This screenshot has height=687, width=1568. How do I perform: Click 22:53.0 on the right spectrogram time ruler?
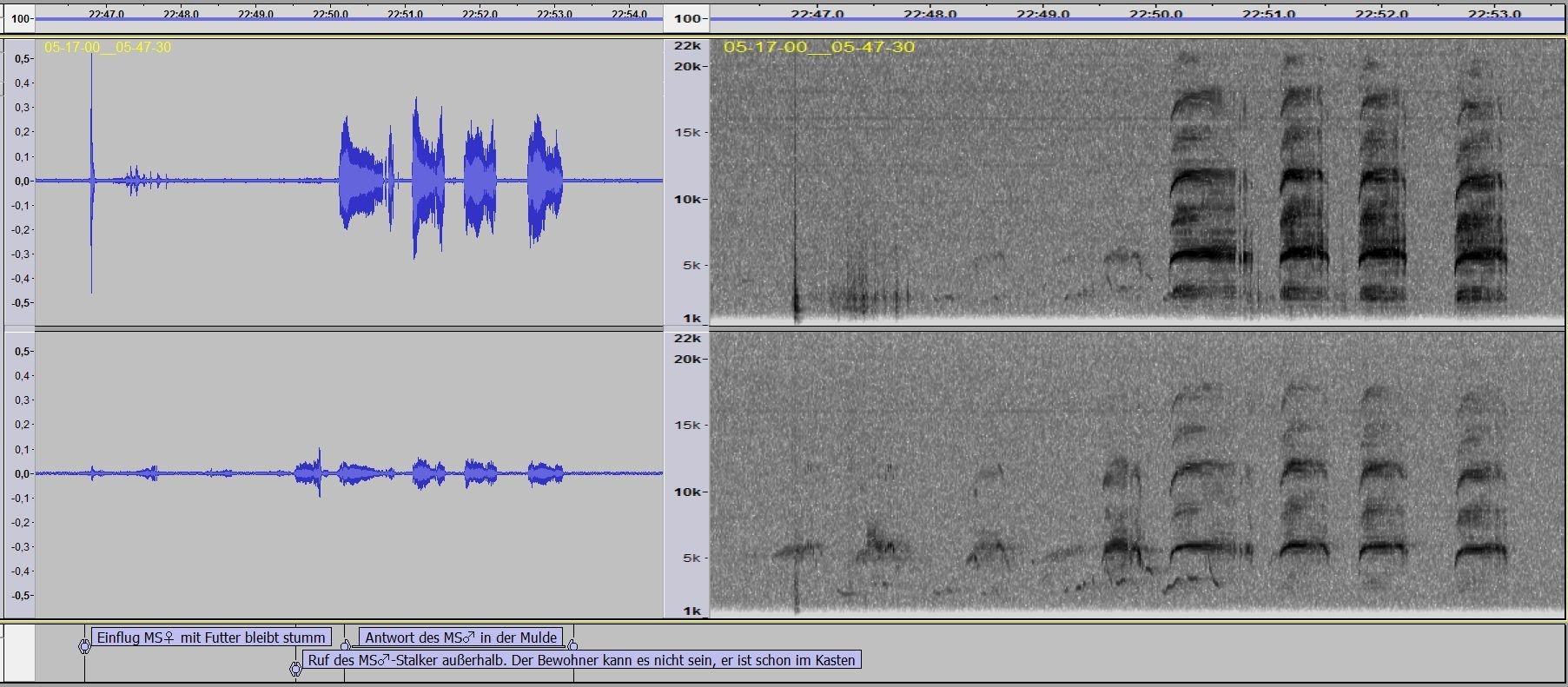pos(1494,15)
